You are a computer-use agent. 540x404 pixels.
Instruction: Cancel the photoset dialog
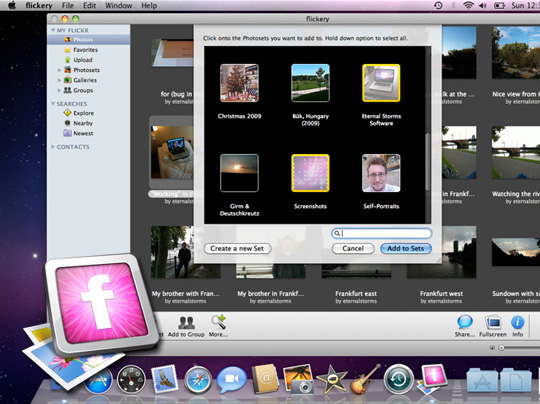click(x=353, y=249)
